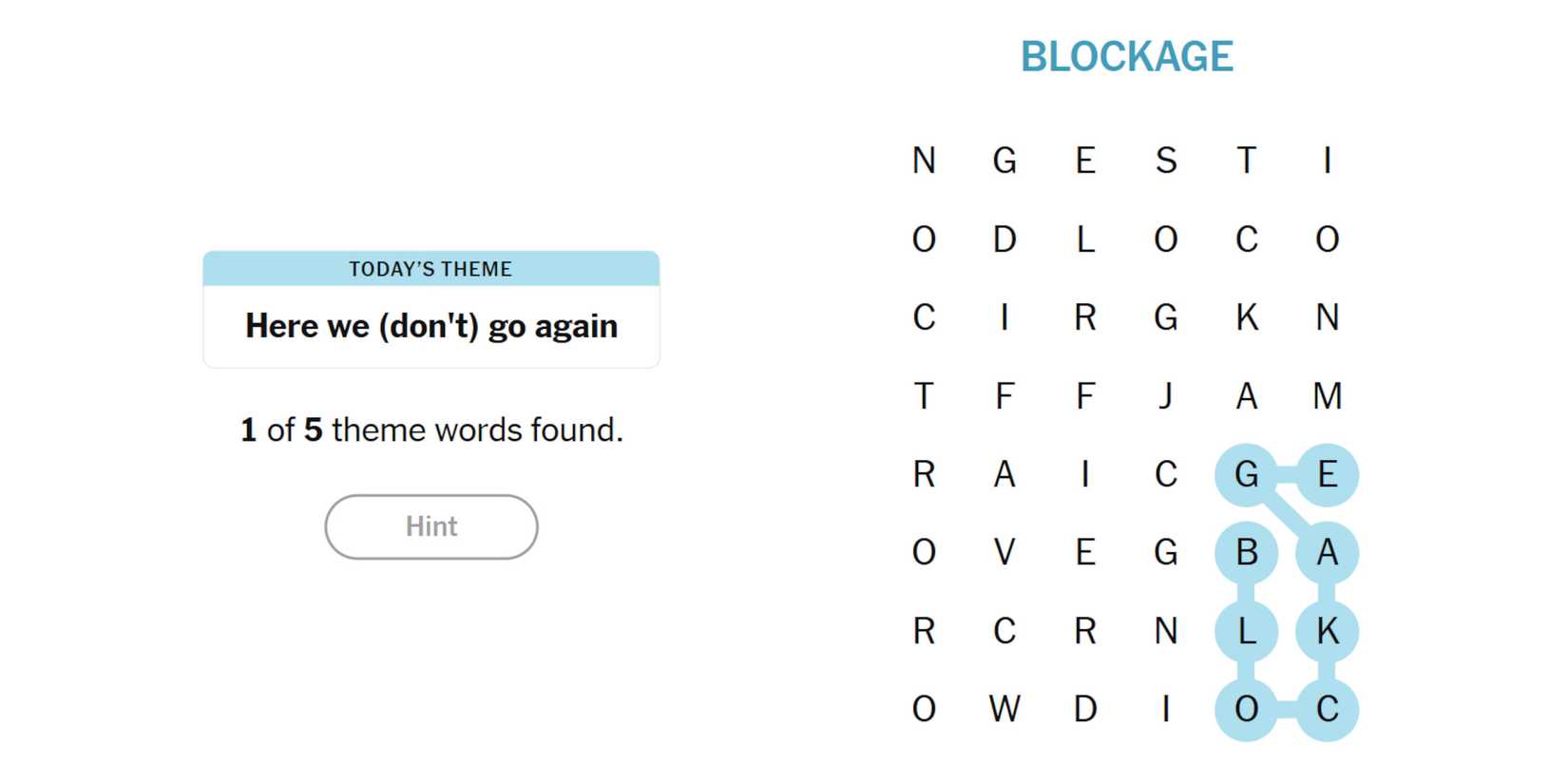
Task: Select the D in the bottom row
Action: (x=1085, y=709)
